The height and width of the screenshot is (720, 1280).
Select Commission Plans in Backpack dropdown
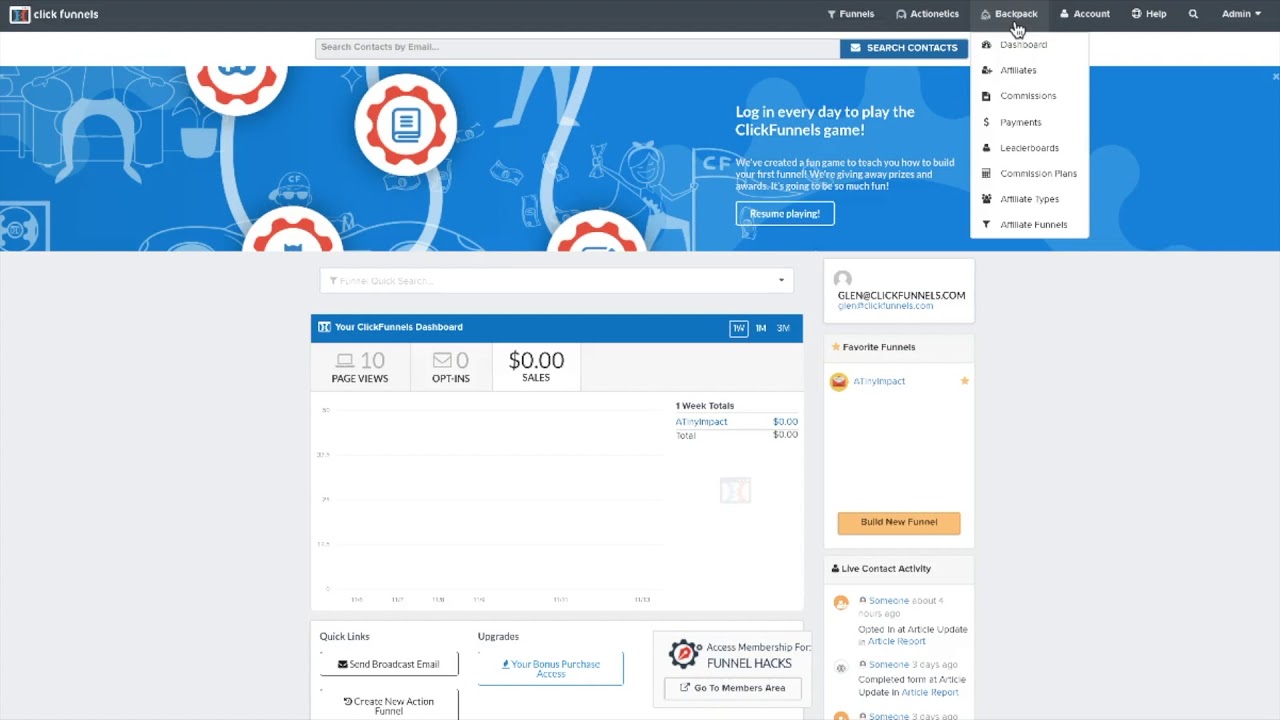1038,173
